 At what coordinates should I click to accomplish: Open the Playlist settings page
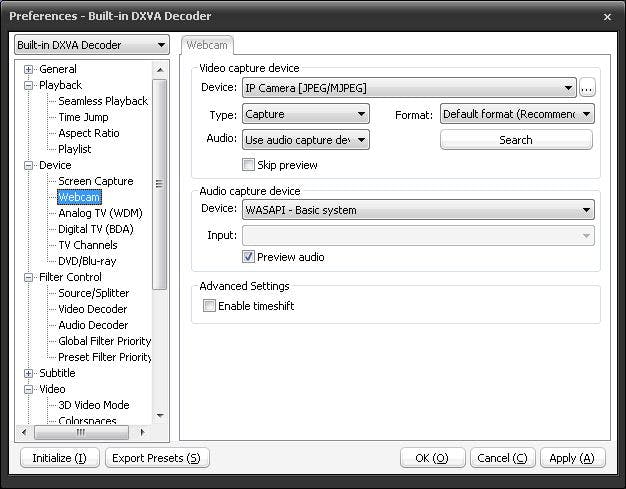[75, 149]
